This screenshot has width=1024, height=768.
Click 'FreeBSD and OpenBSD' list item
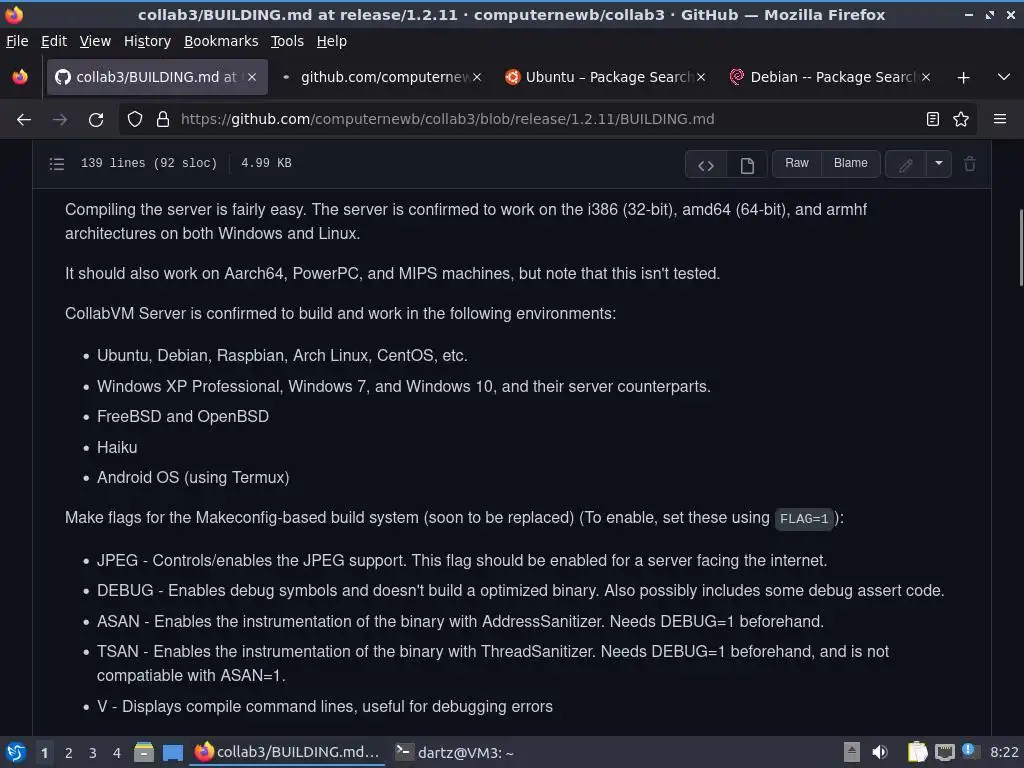click(183, 417)
